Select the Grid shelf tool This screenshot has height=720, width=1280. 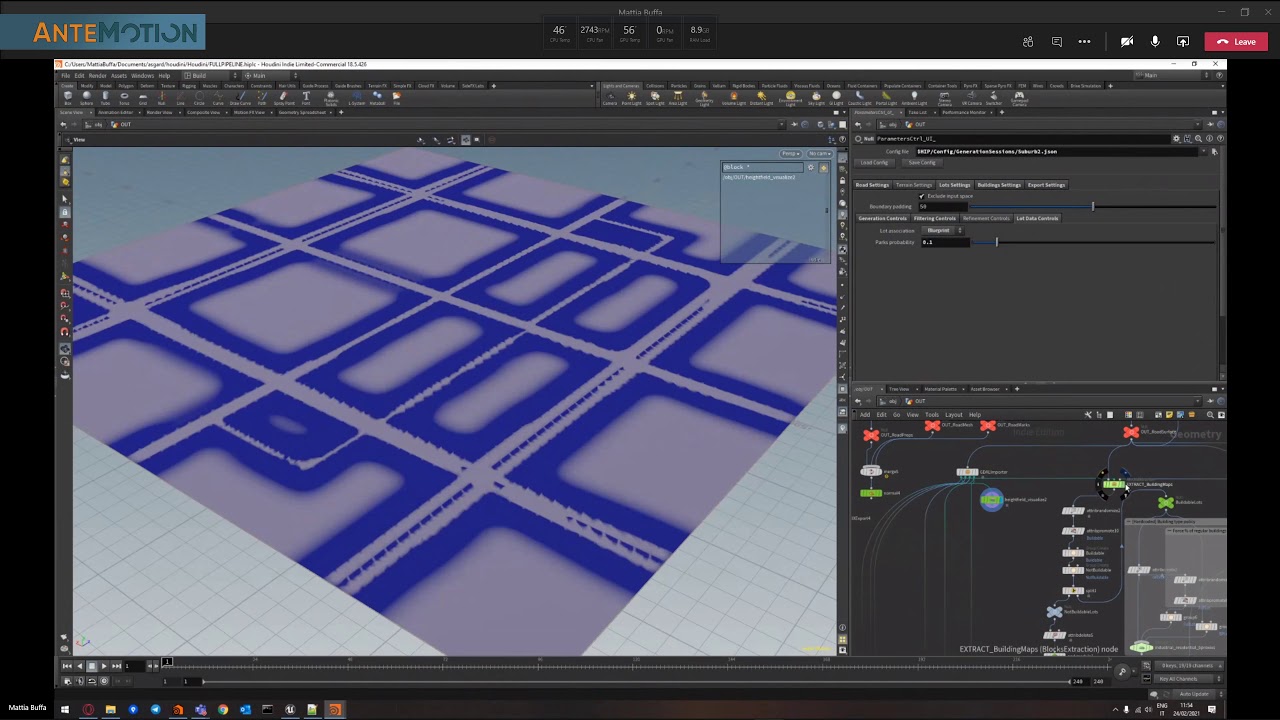[x=143, y=98]
